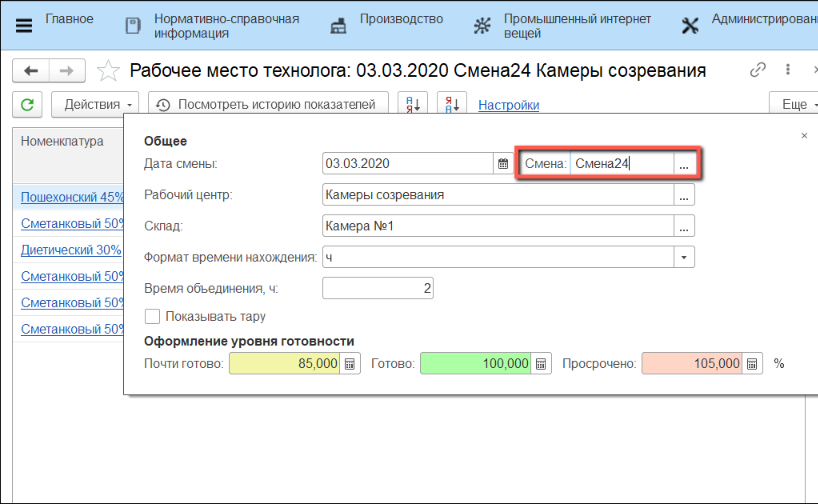Click the green Готово value field
818x504 pixels.
[475, 365]
